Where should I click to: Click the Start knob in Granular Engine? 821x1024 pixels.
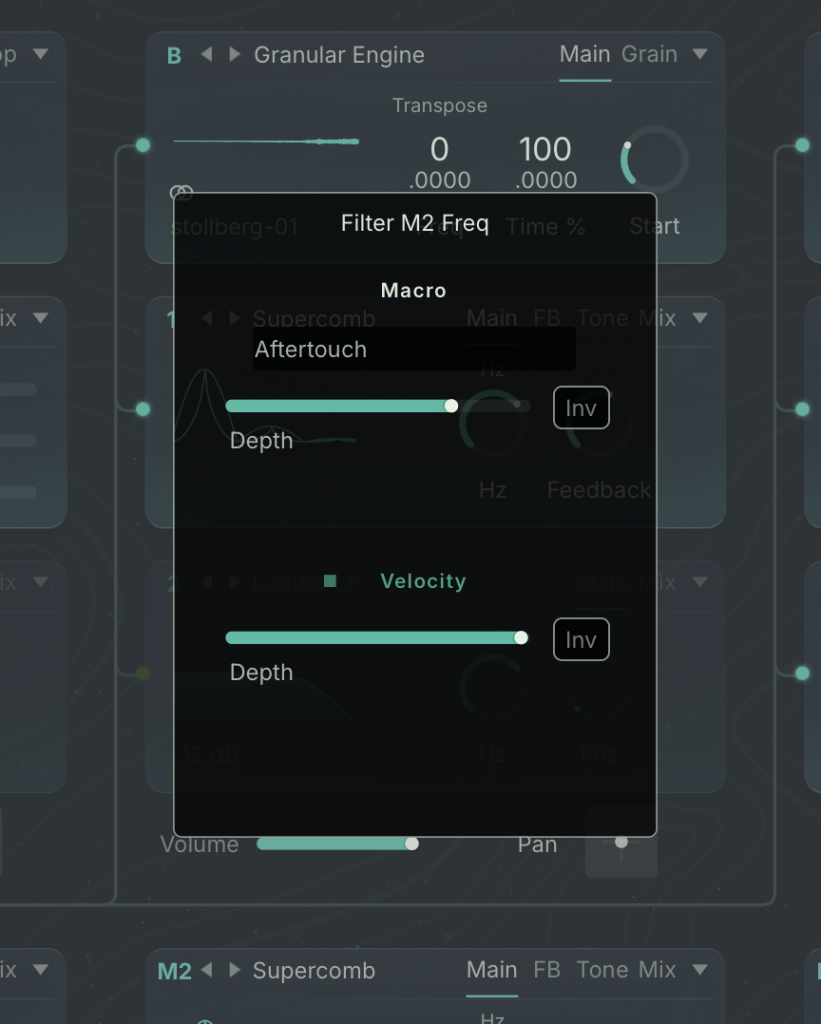(x=654, y=160)
